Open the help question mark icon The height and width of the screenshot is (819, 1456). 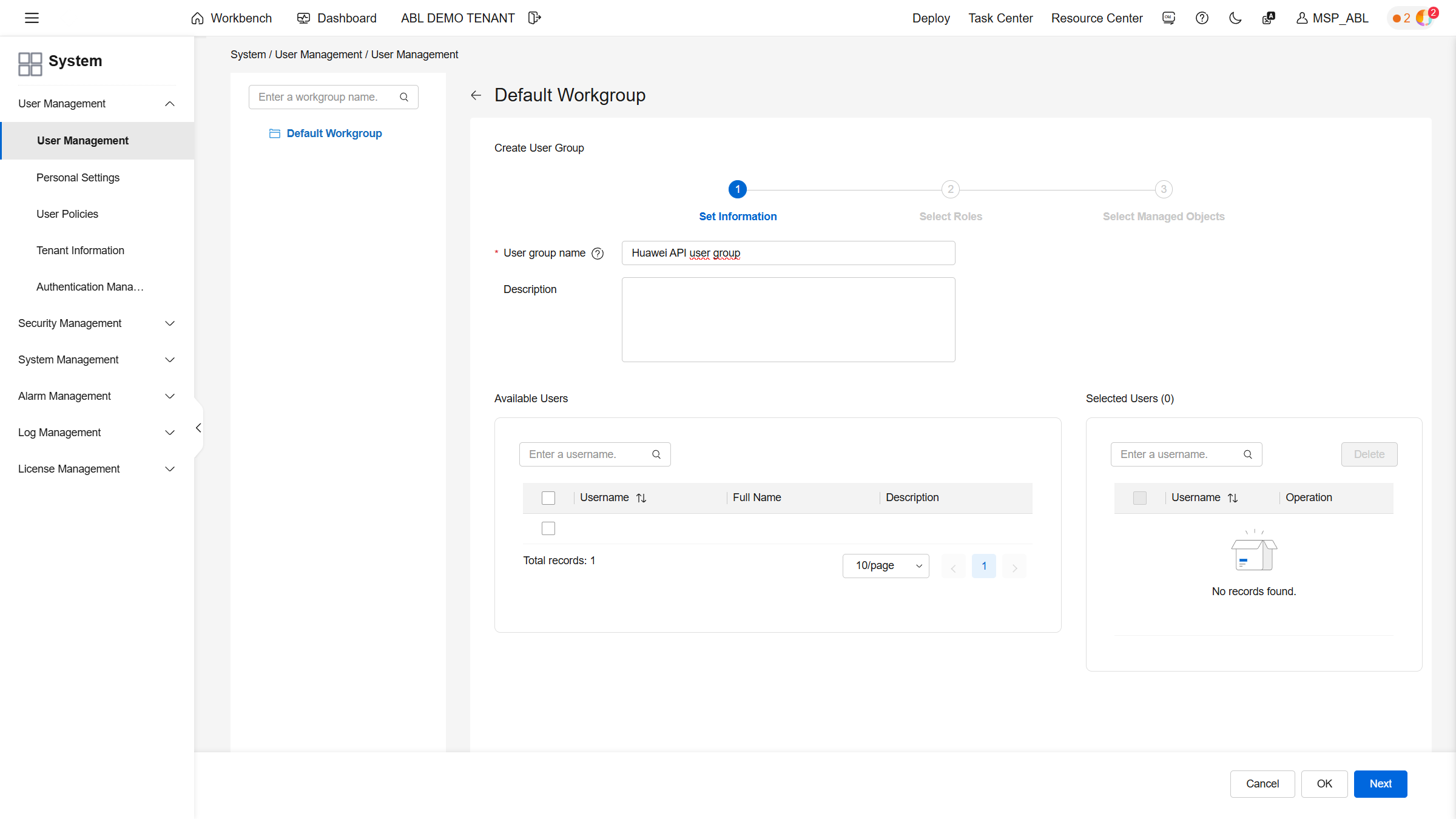[x=1202, y=18]
